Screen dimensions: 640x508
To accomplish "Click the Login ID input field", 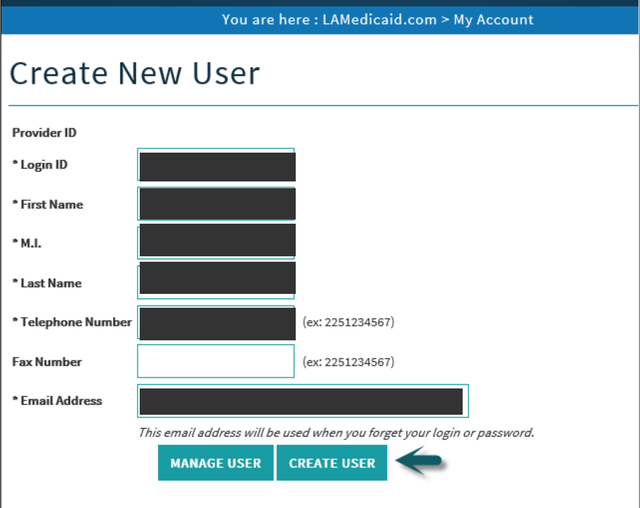I will [x=216, y=164].
